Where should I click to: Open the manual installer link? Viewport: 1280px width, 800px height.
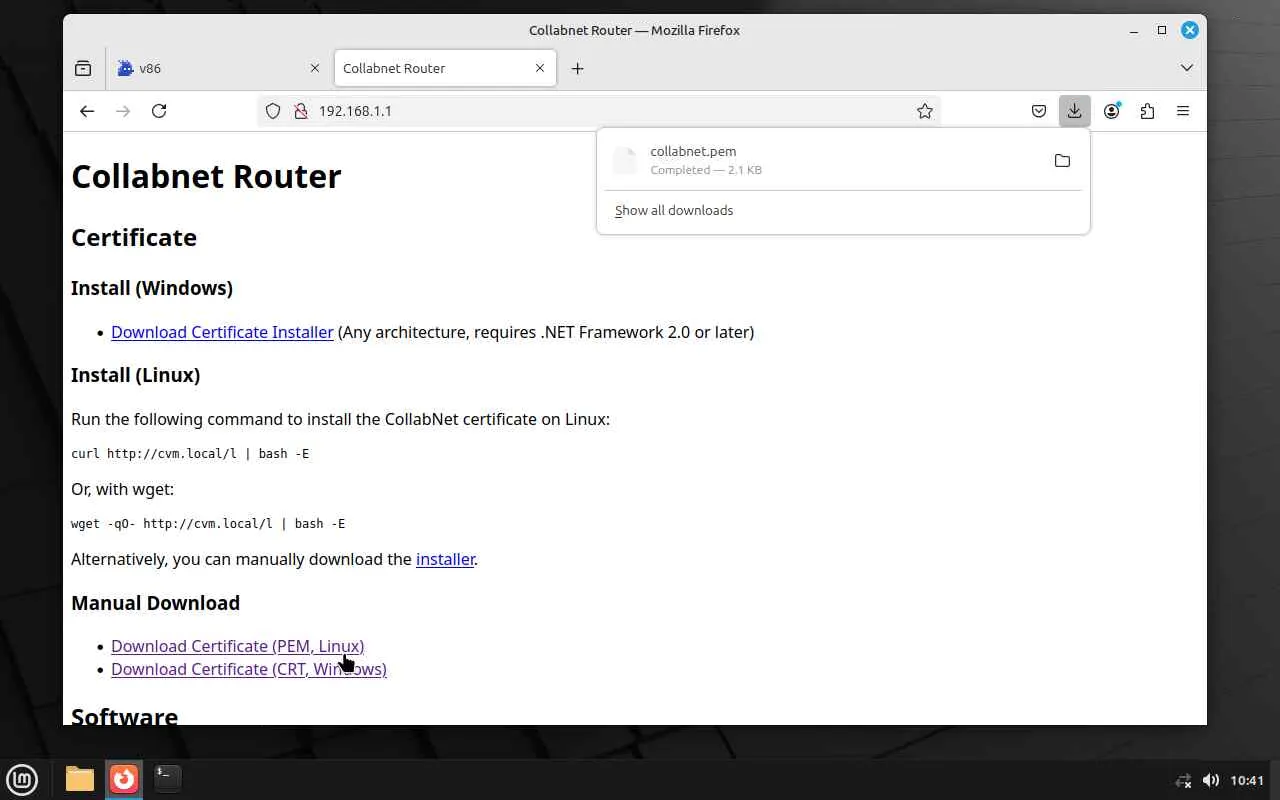(x=445, y=559)
